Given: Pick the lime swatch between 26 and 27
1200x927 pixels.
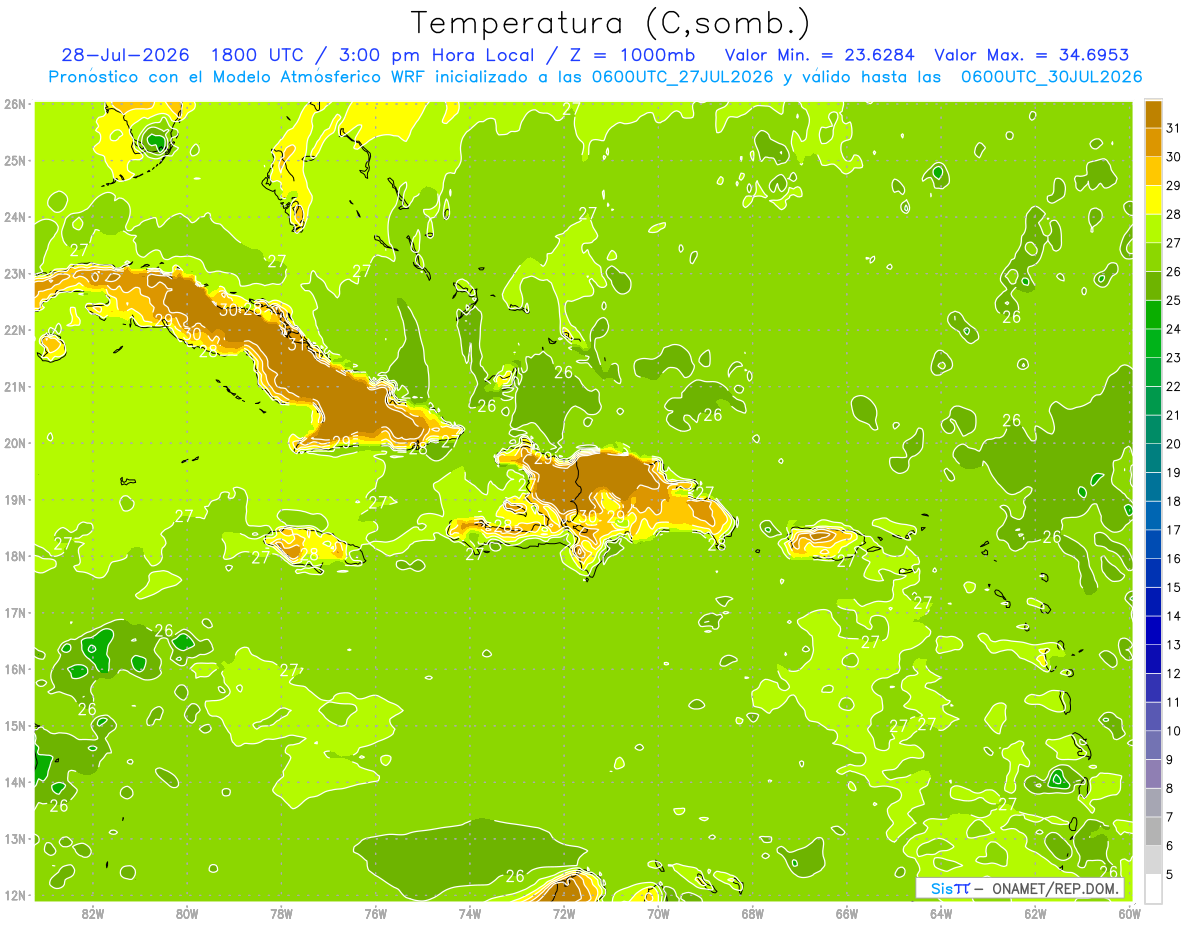Looking at the screenshot, I should 1154,257.
